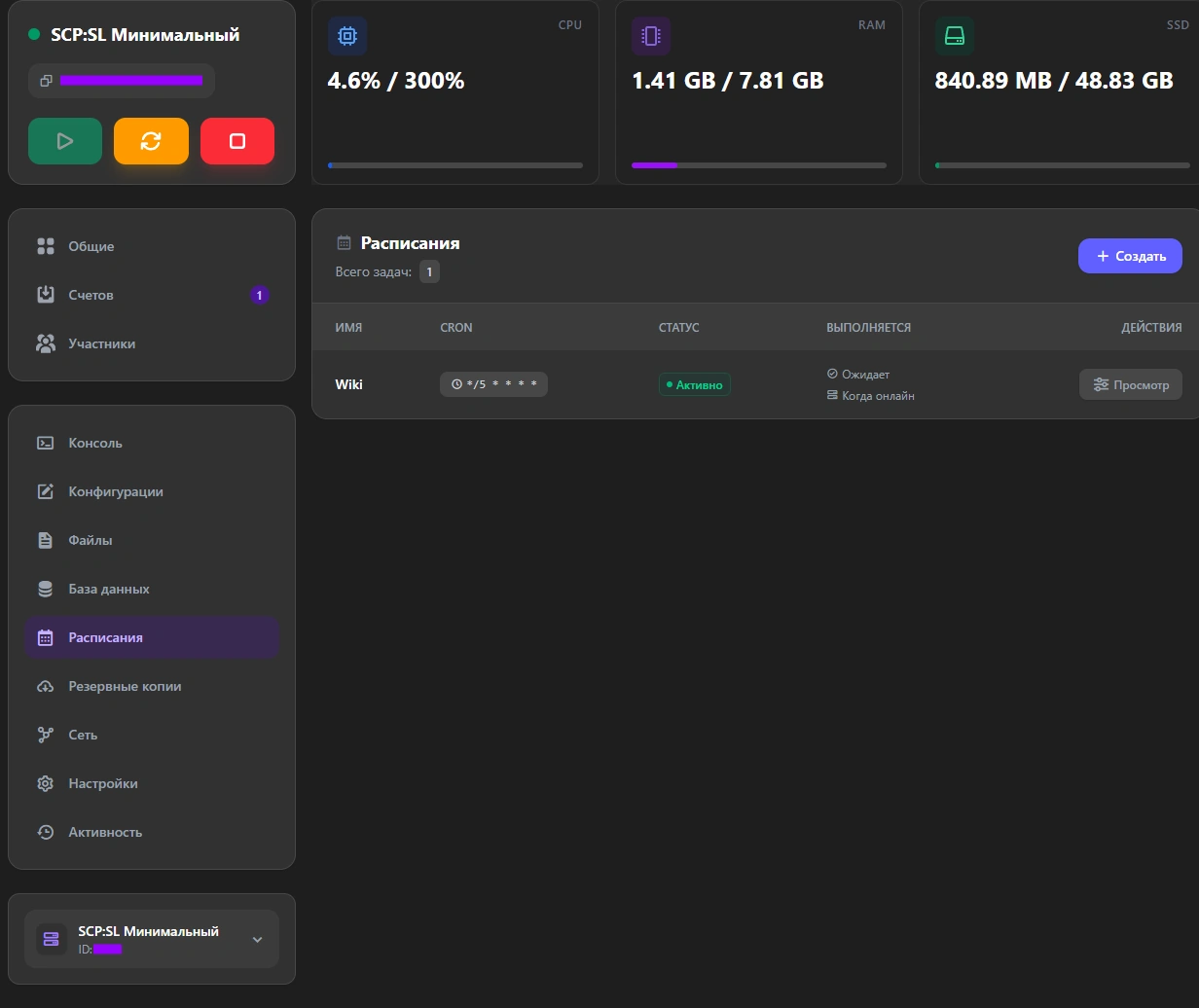Click the */5 * * * * cron expression
This screenshot has width=1199, height=1008.
(x=493, y=384)
